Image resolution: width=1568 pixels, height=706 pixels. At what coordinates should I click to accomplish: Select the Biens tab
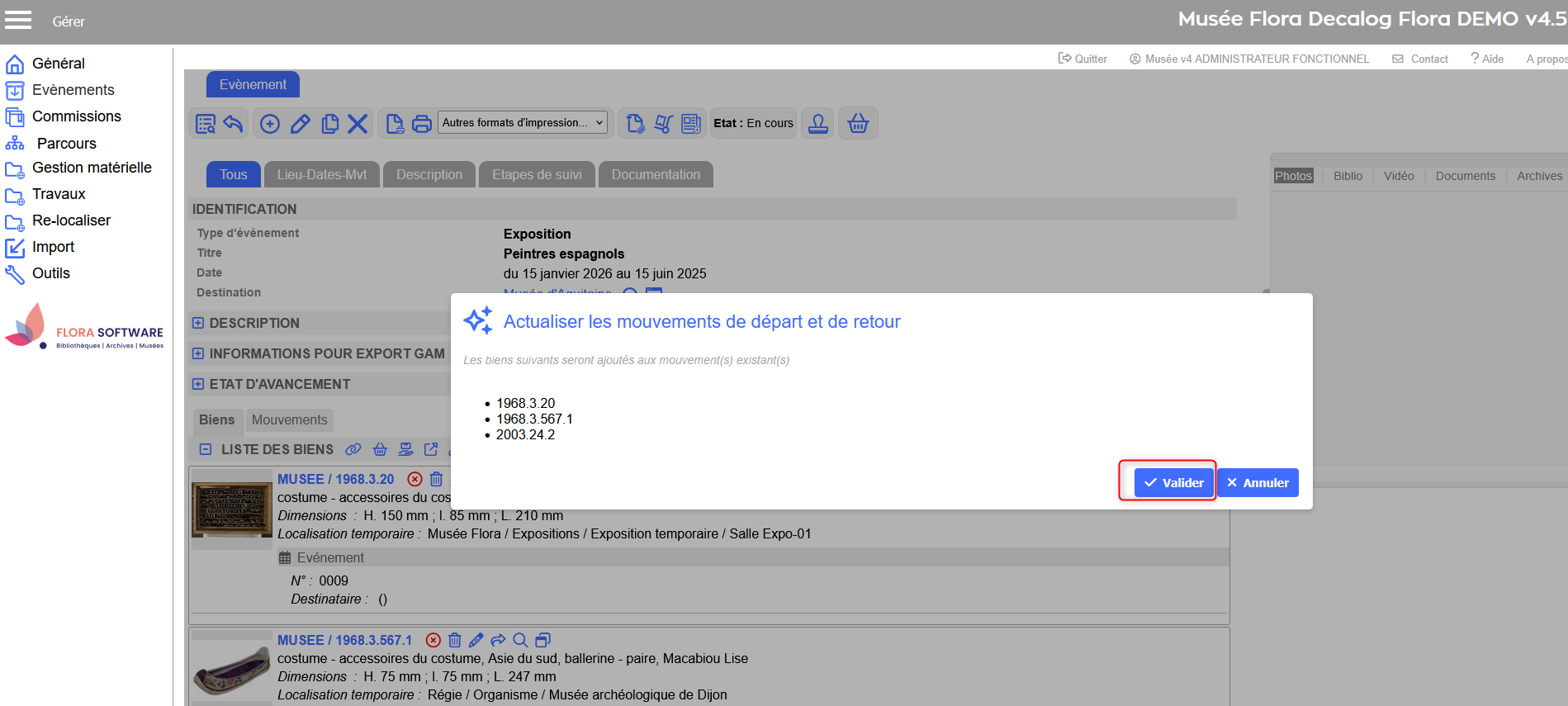click(217, 419)
